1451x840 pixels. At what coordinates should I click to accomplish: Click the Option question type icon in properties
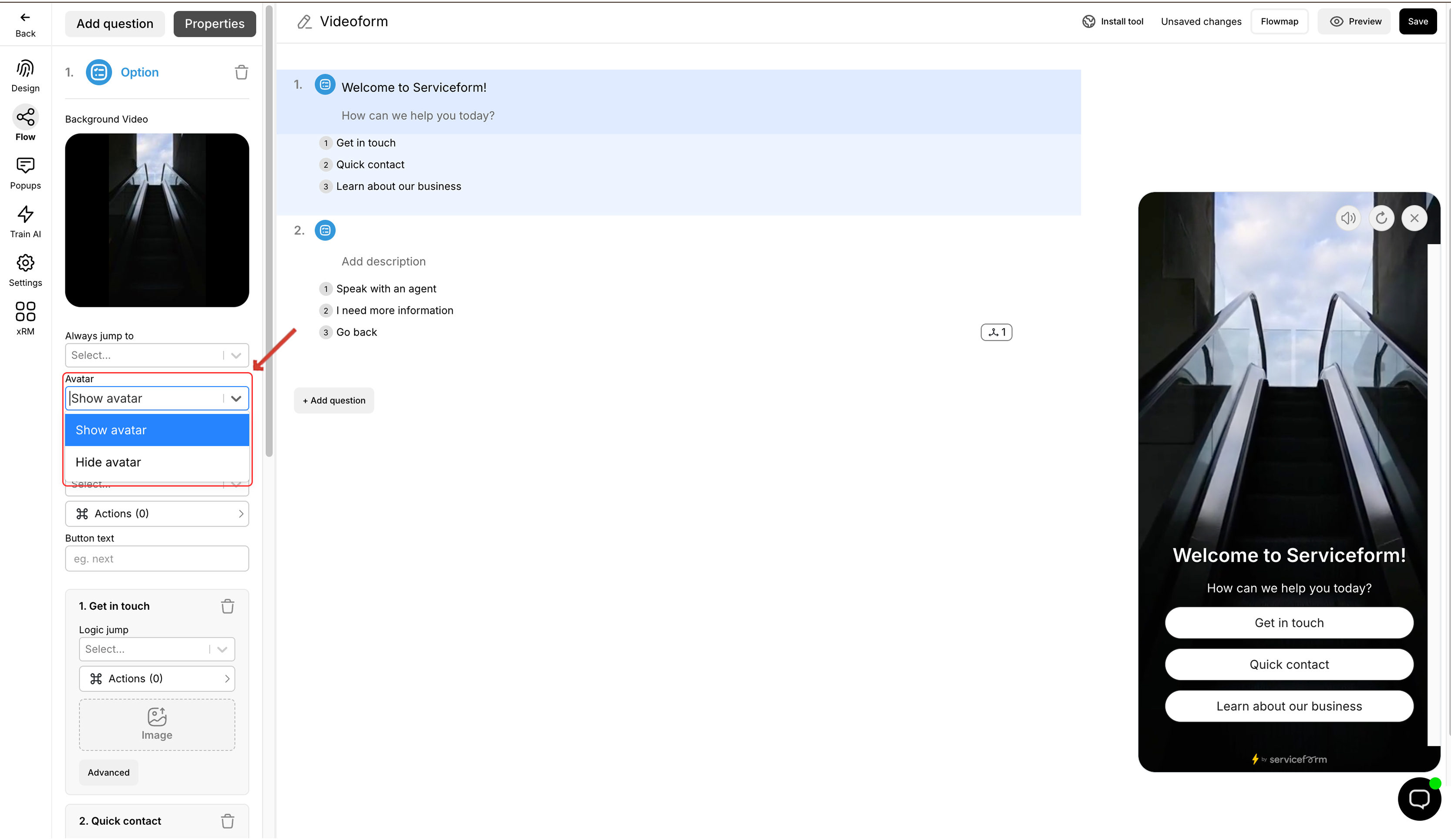pos(99,72)
